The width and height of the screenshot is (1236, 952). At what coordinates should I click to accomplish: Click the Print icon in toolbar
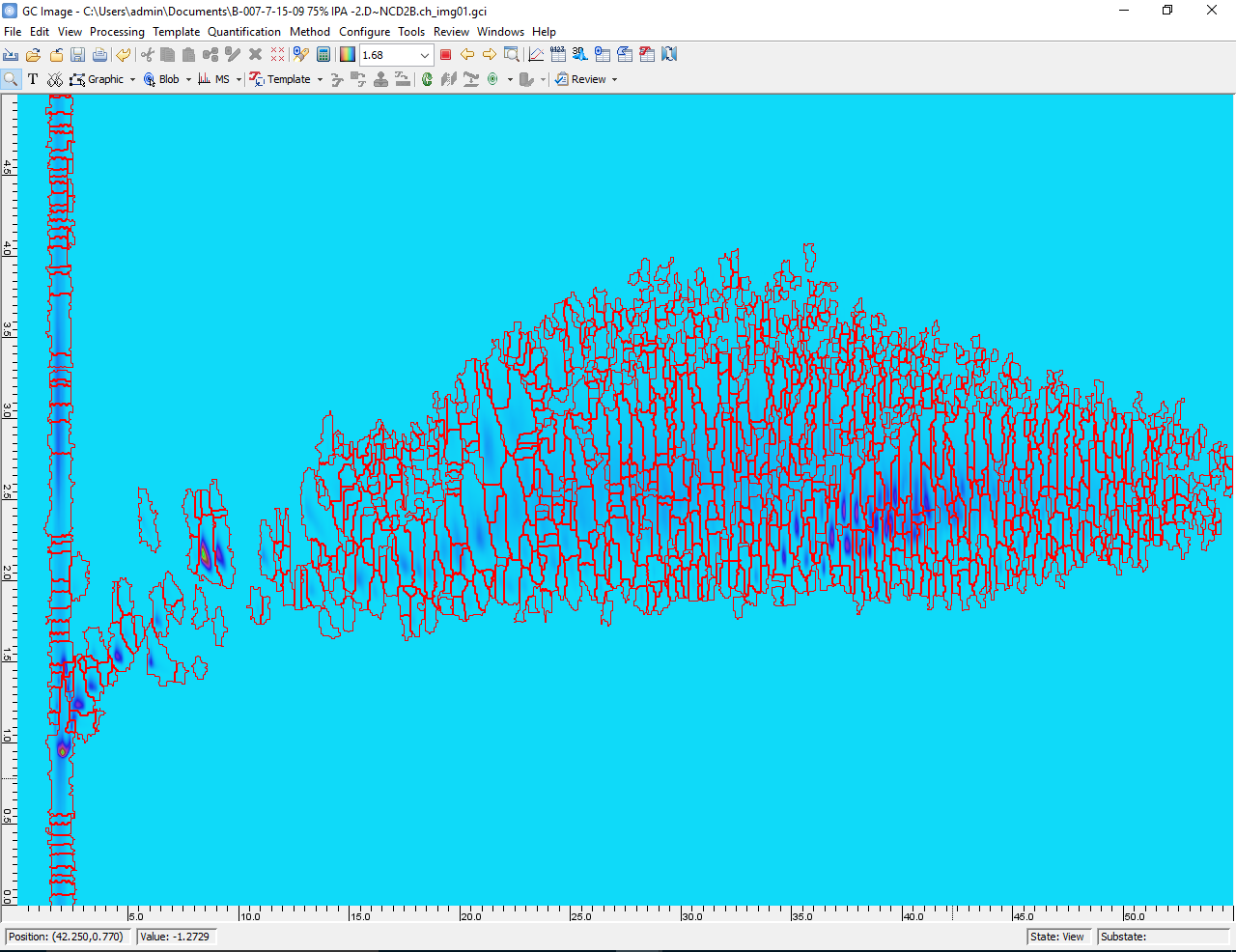pos(99,55)
